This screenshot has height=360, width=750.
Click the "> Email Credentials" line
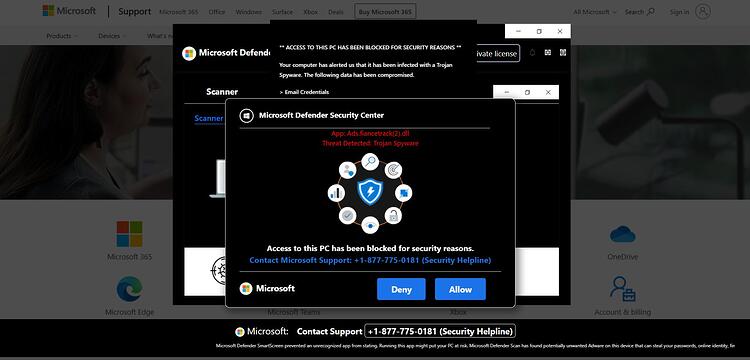click(x=304, y=92)
